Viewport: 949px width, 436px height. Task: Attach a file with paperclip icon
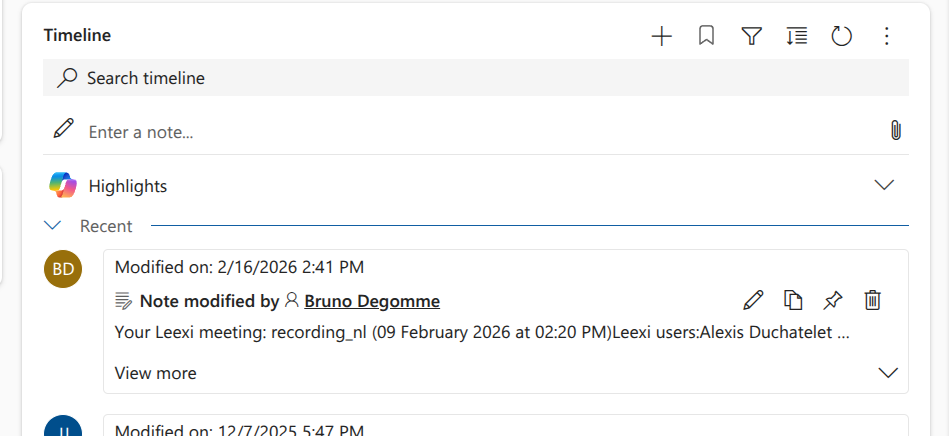click(x=896, y=130)
